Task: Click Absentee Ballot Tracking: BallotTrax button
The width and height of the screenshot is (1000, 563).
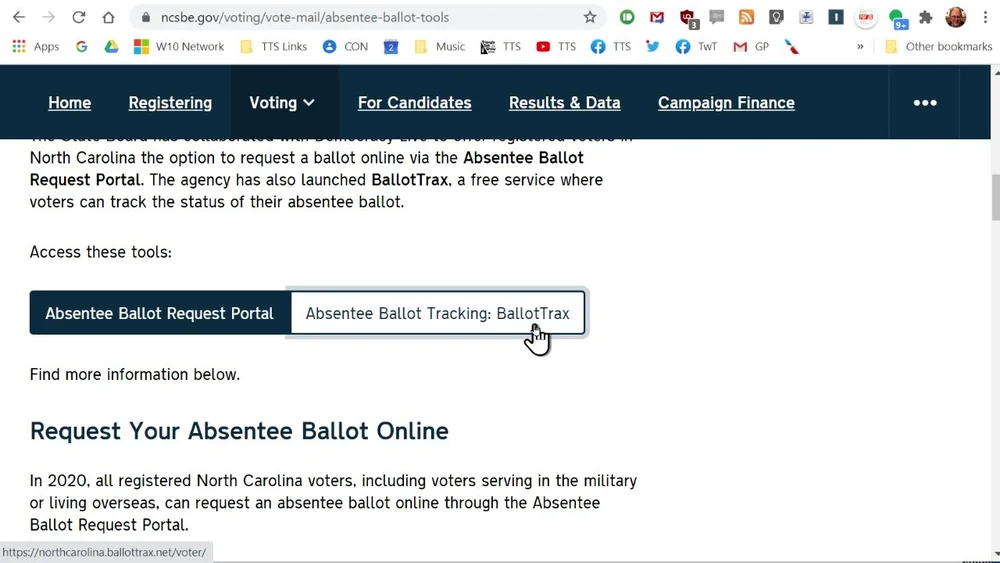Action: point(438,313)
